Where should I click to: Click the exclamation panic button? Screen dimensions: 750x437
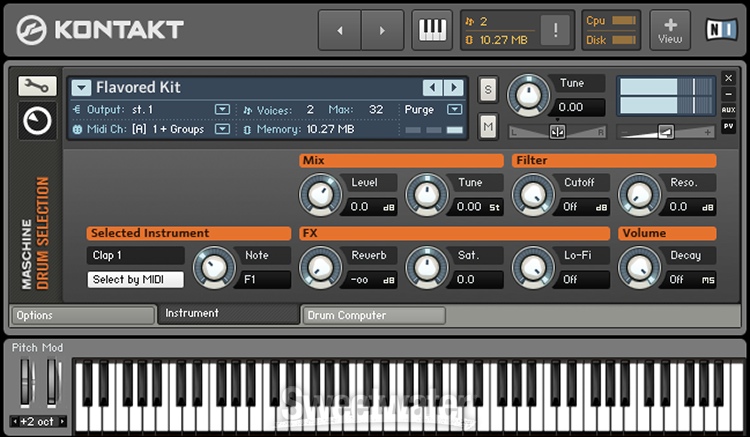(x=555, y=31)
